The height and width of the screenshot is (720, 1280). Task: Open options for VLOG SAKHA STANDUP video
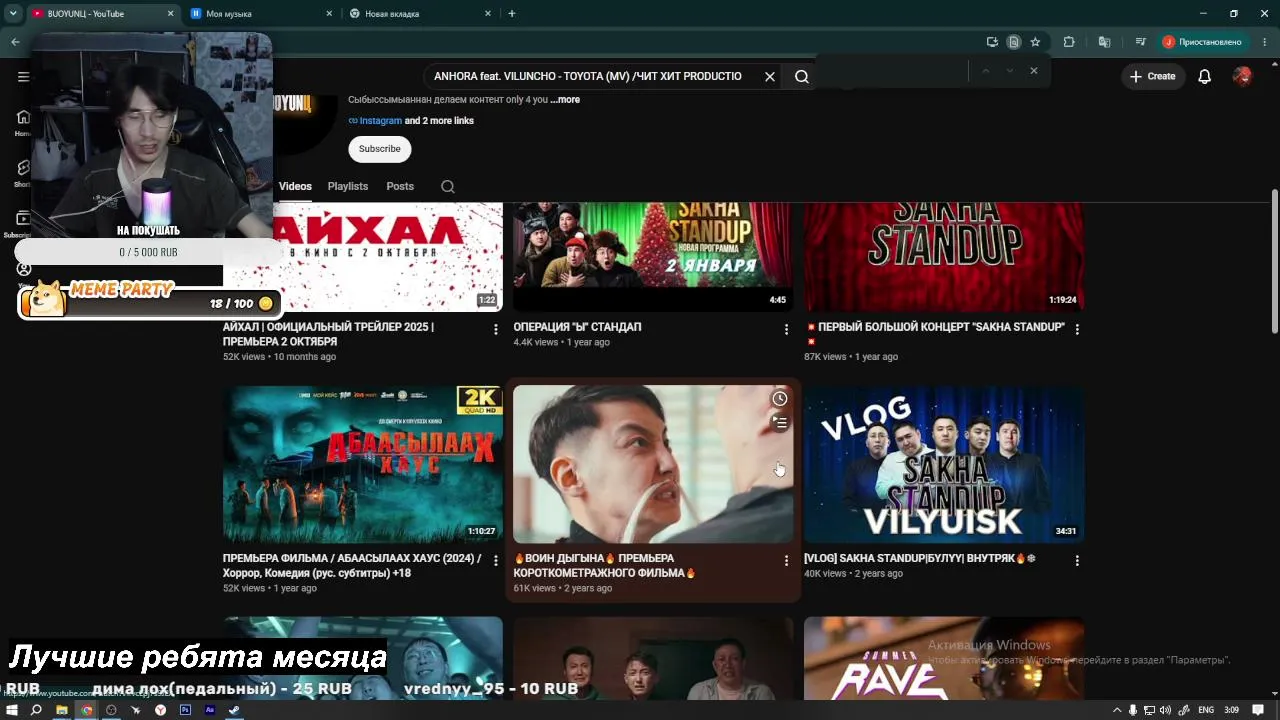pos(1077,561)
